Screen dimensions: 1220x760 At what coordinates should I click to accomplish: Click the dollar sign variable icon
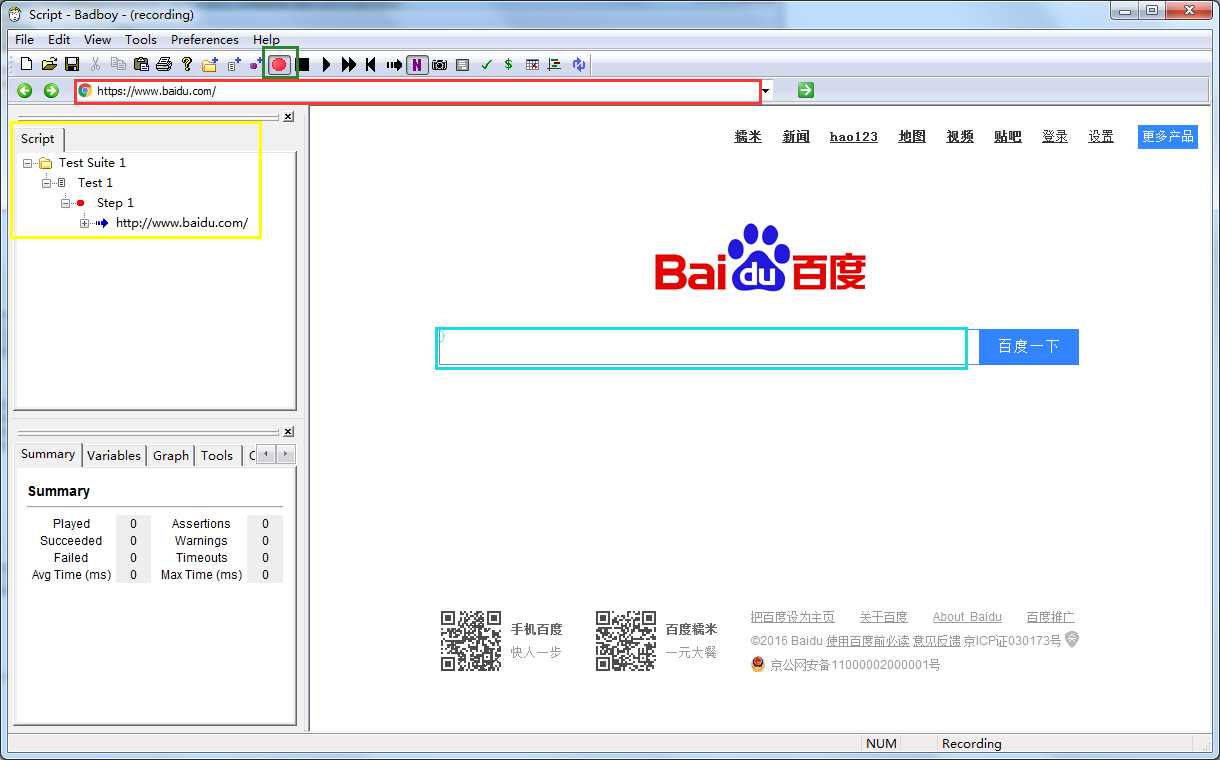[508, 64]
